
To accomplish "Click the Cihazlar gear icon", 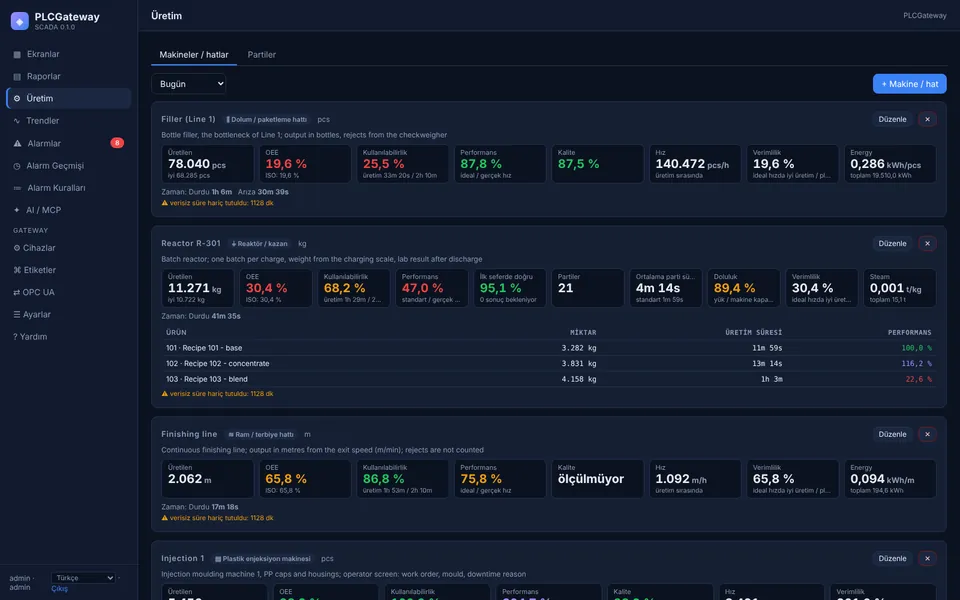I will coord(17,248).
